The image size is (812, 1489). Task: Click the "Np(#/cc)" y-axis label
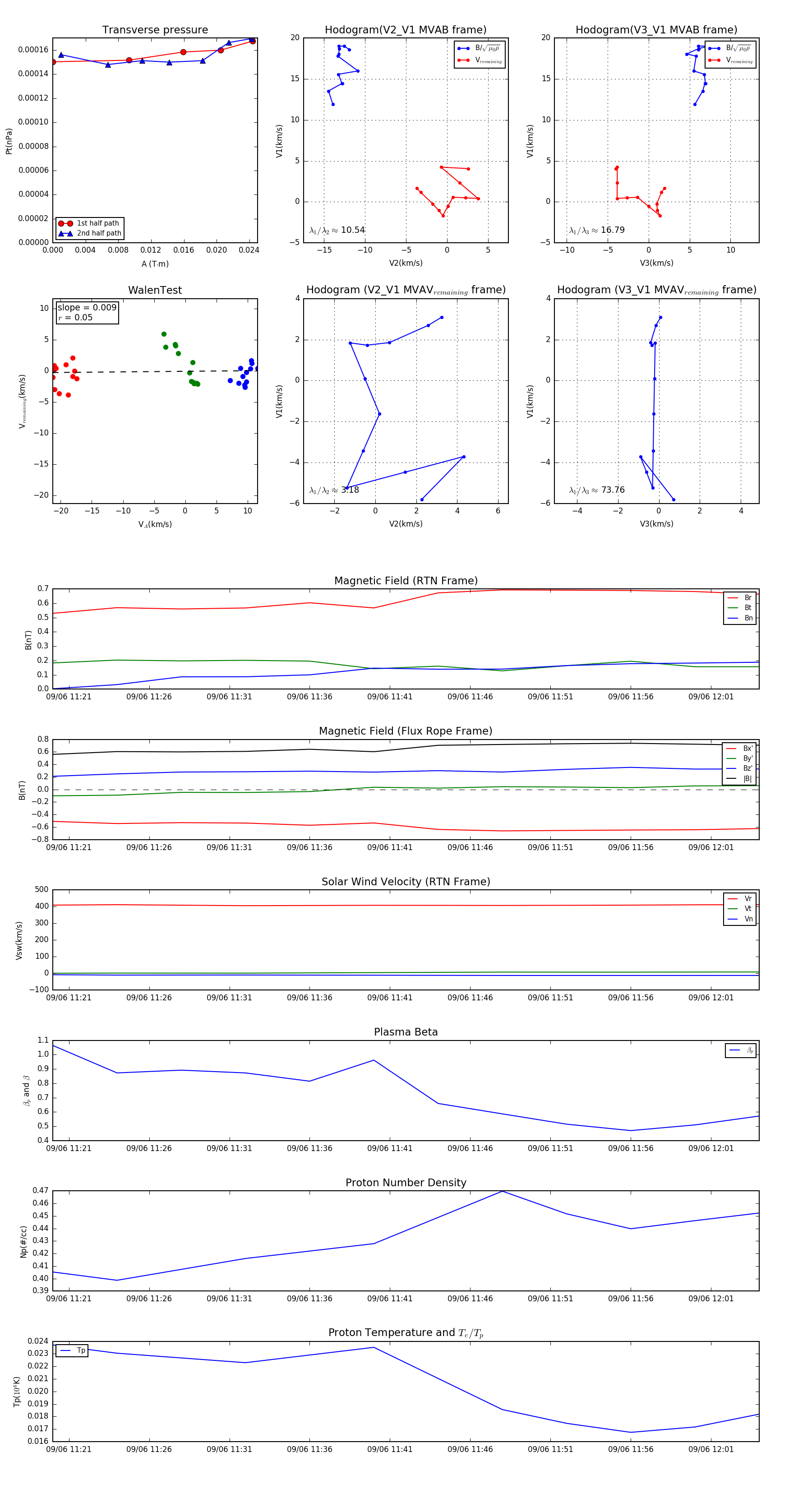23,1242
